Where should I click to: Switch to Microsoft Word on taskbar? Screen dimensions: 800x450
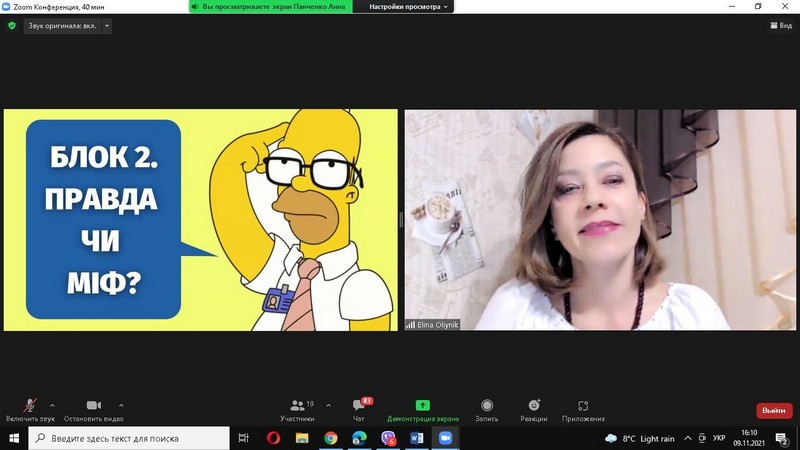coord(417,438)
